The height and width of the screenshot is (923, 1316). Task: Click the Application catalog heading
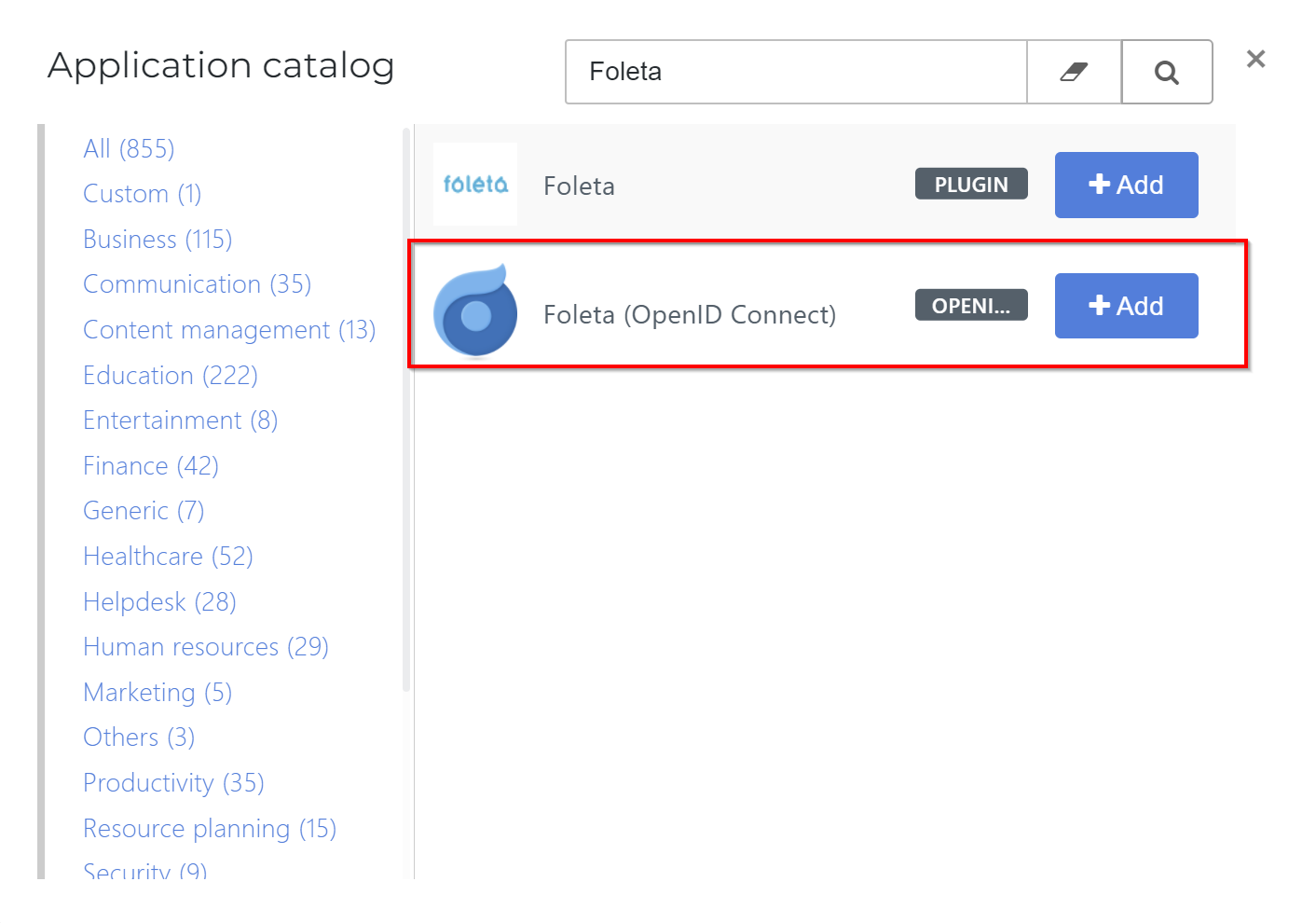pyautogui.click(x=221, y=65)
